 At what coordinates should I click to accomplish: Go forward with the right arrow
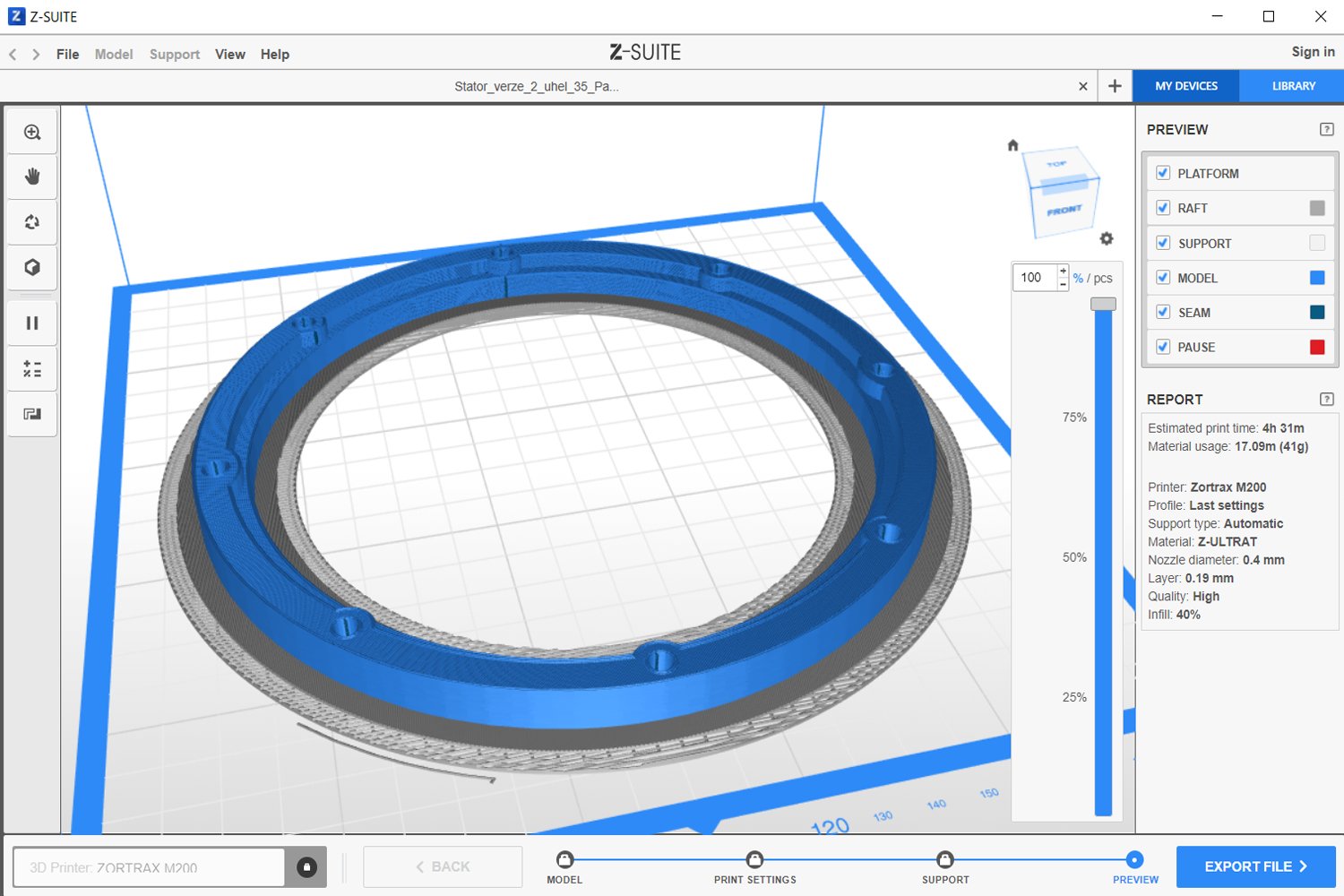[36, 55]
